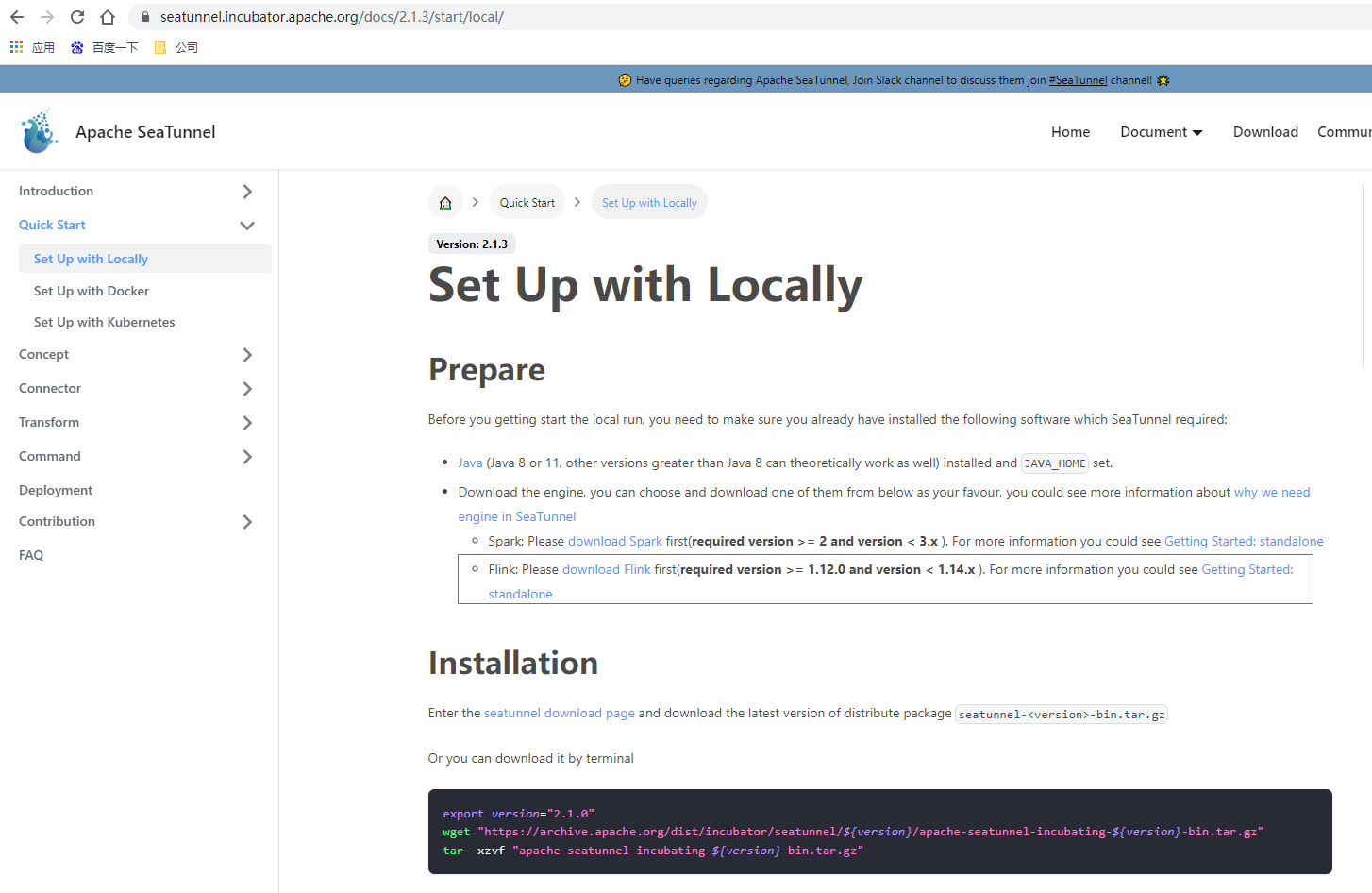Open the Java link in Prepare list
The width and height of the screenshot is (1372, 893).
click(x=470, y=463)
